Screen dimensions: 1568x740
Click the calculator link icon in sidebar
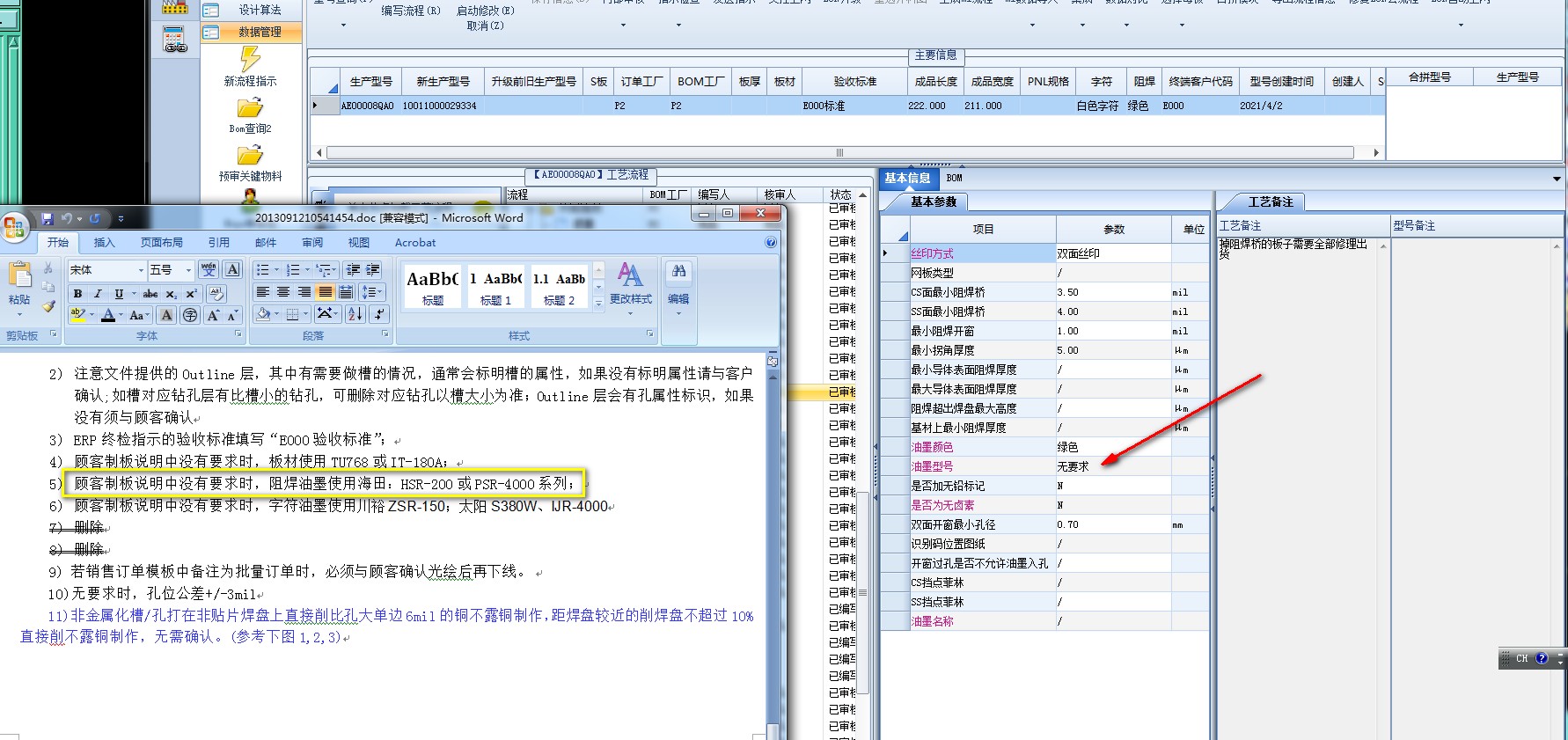[x=175, y=40]
